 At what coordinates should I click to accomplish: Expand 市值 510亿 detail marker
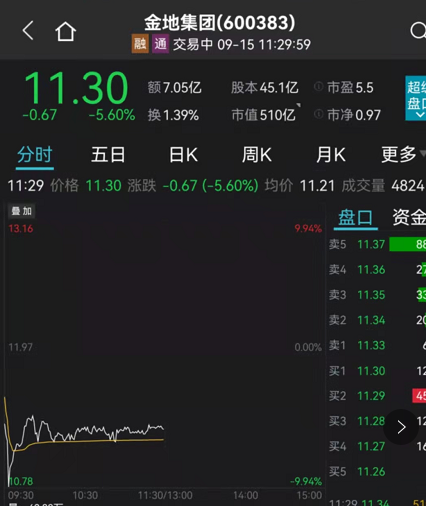pyautogui.click(x=298, y=105)
